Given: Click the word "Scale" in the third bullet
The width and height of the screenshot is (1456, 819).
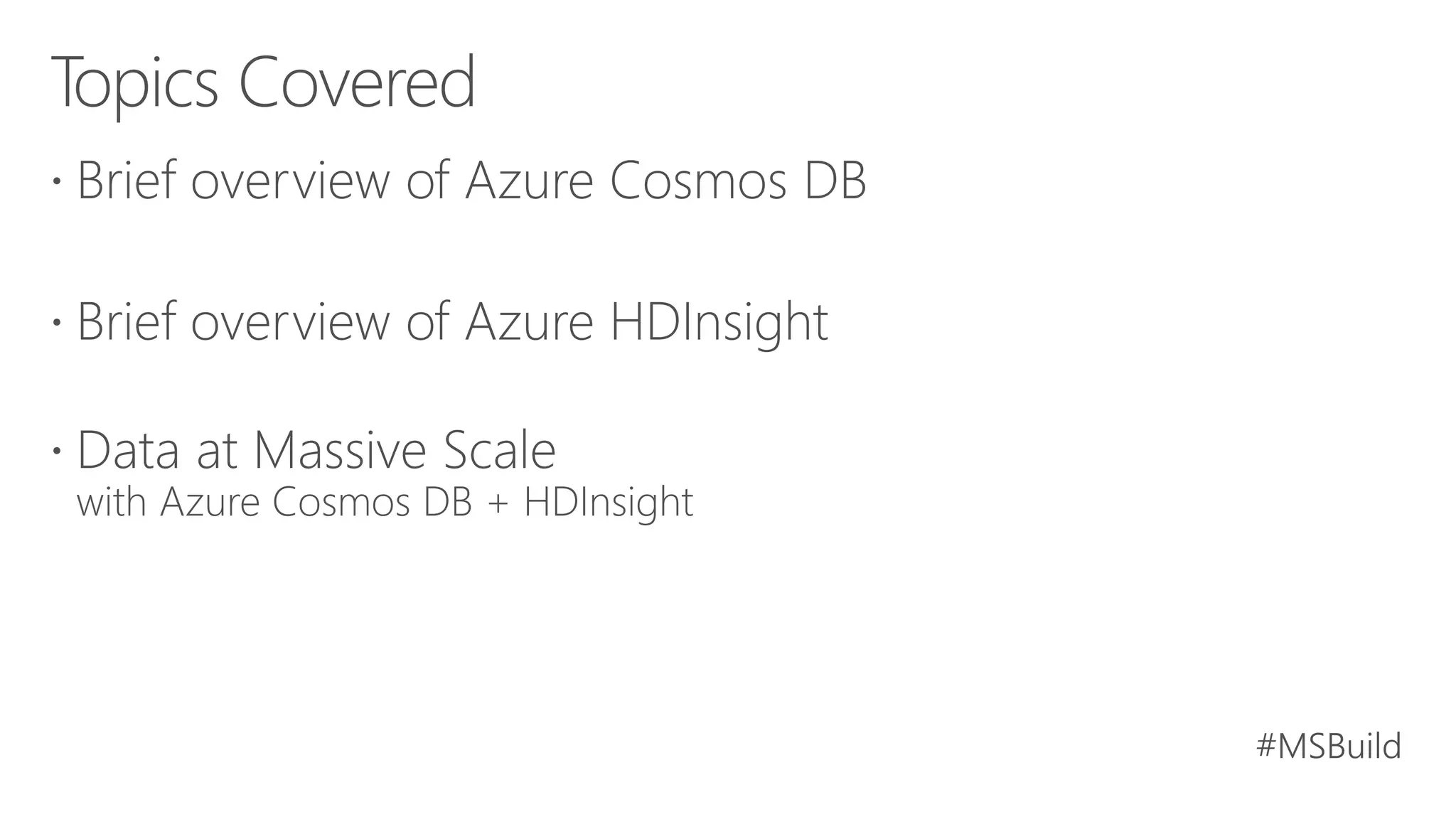Looking at the screenshot, I should 499,450.
